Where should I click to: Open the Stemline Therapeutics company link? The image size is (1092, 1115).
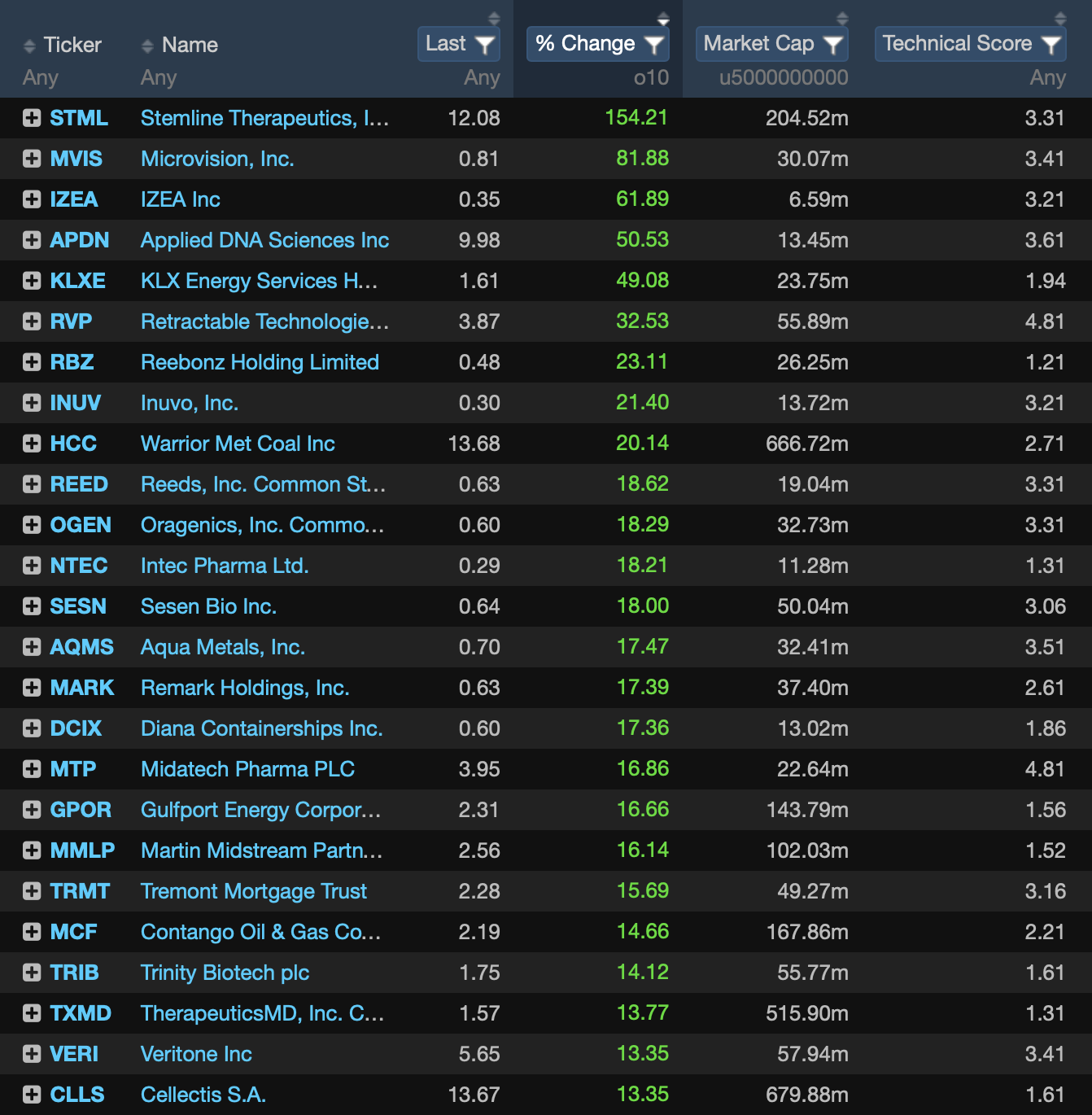pyautogui.click(x=264, y=118)
